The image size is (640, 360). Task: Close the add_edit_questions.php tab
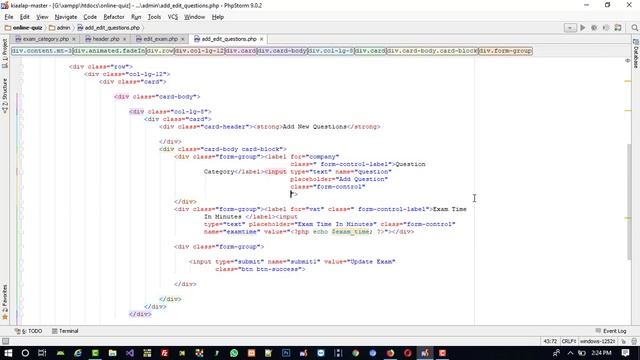tap(262, 39)
